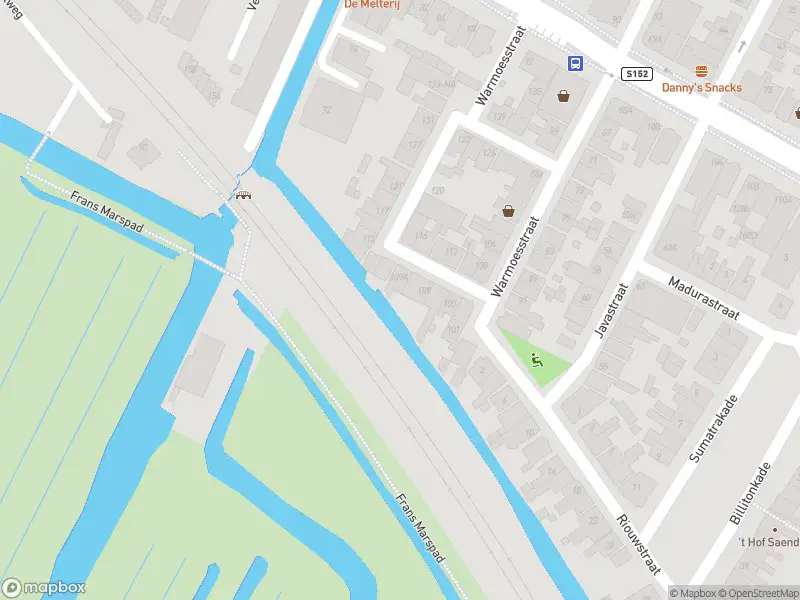
Task: Click the playground icon in the green park
Action: coord(536,360)
